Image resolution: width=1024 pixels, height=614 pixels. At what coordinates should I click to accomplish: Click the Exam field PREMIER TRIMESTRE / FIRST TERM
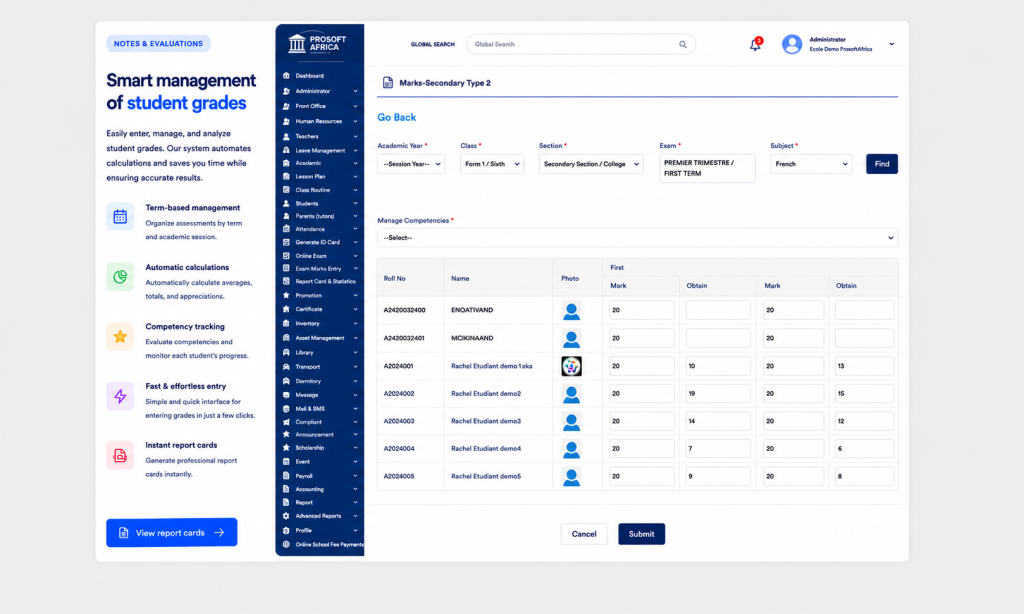707,169
